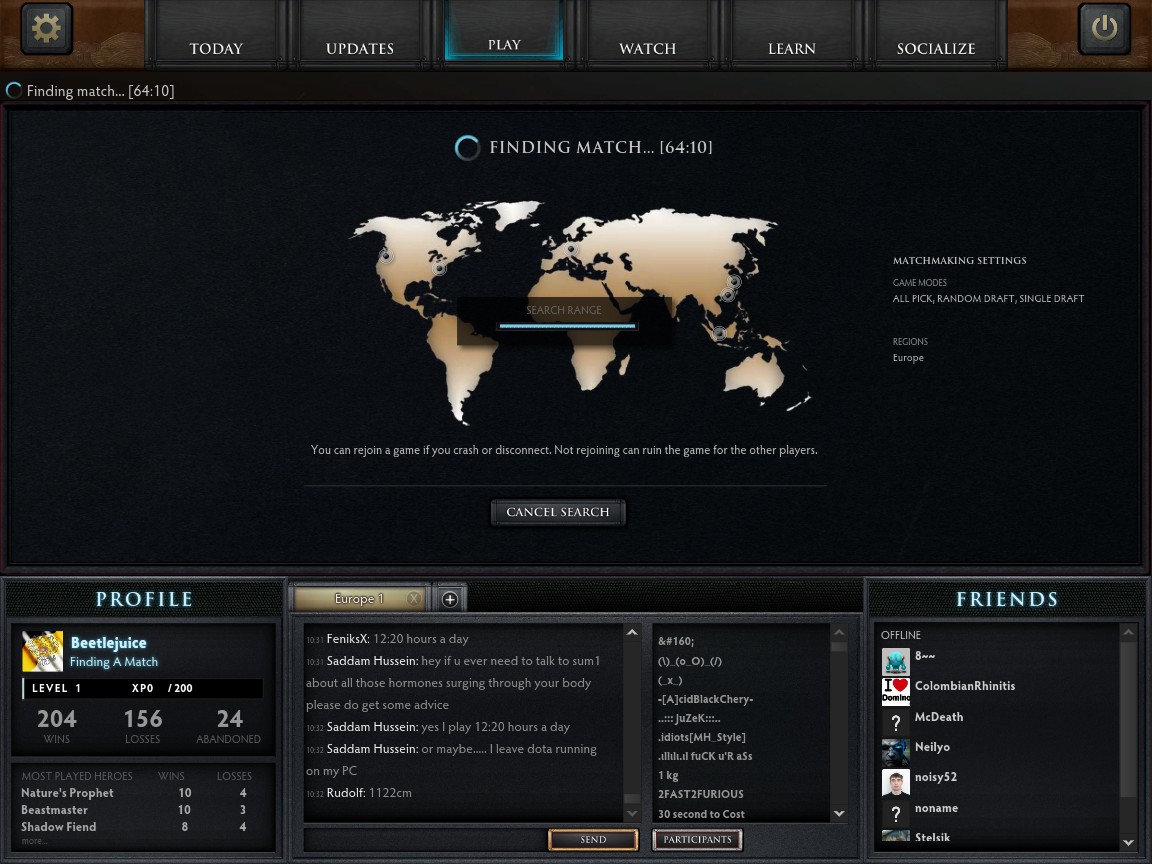Click participants list down arrow
The height and width of the screenshot is (864, 1152).
(839, 813)
